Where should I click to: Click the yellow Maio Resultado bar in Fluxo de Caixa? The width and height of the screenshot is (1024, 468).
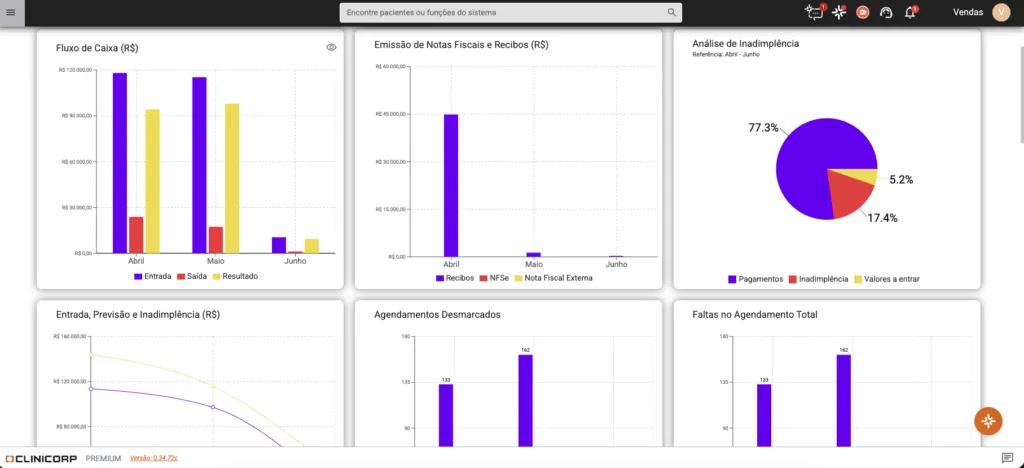232,178
